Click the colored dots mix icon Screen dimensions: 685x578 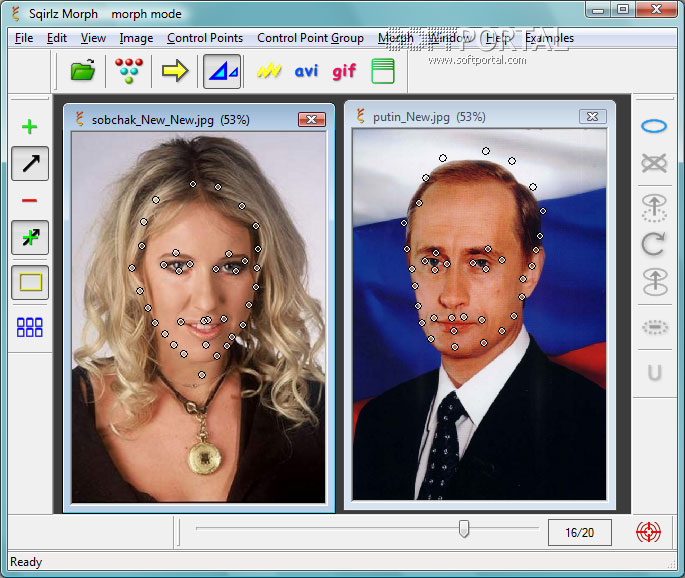tap(129, 70)
